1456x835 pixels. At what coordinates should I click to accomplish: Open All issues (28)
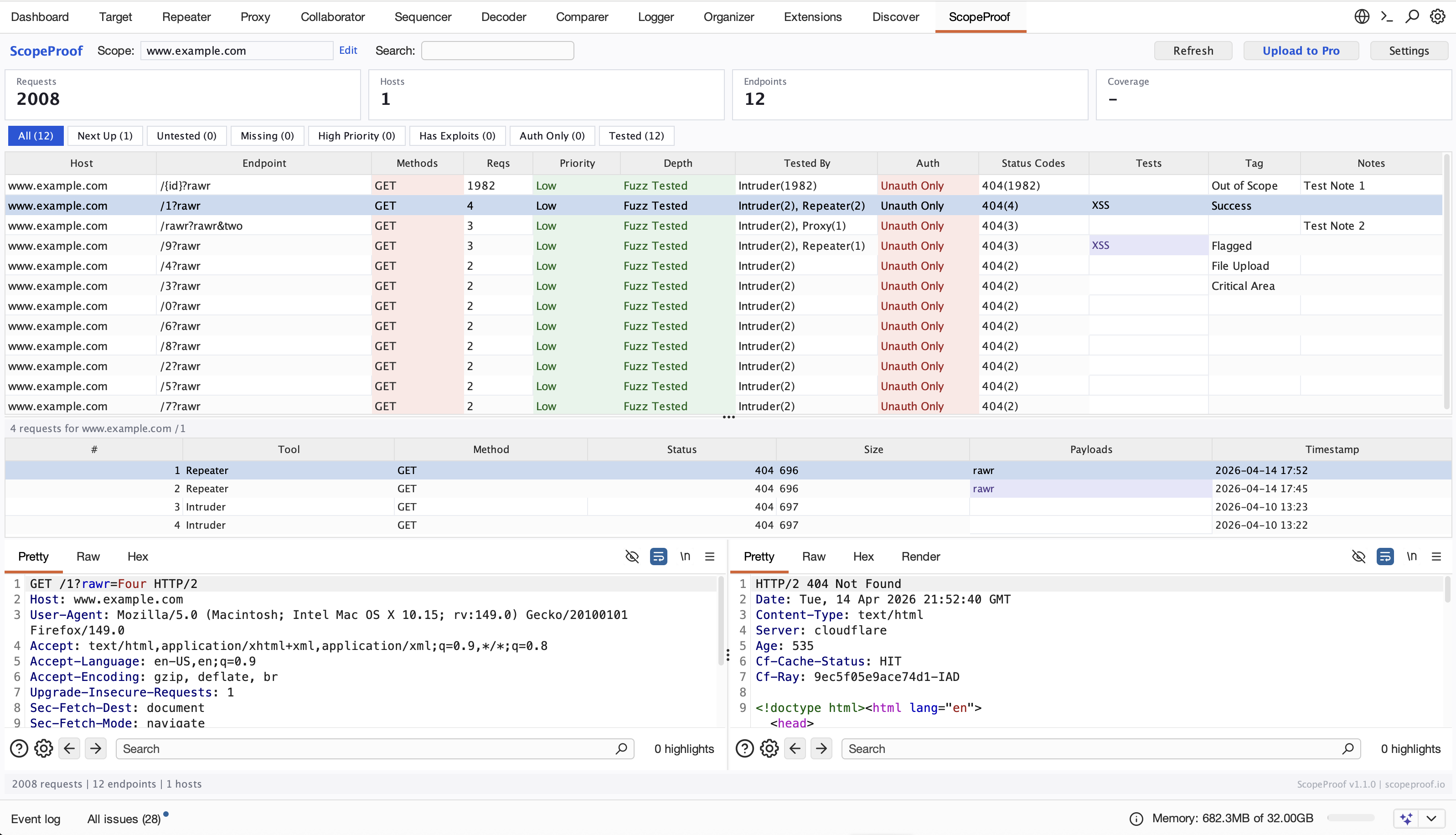[124, 819]
